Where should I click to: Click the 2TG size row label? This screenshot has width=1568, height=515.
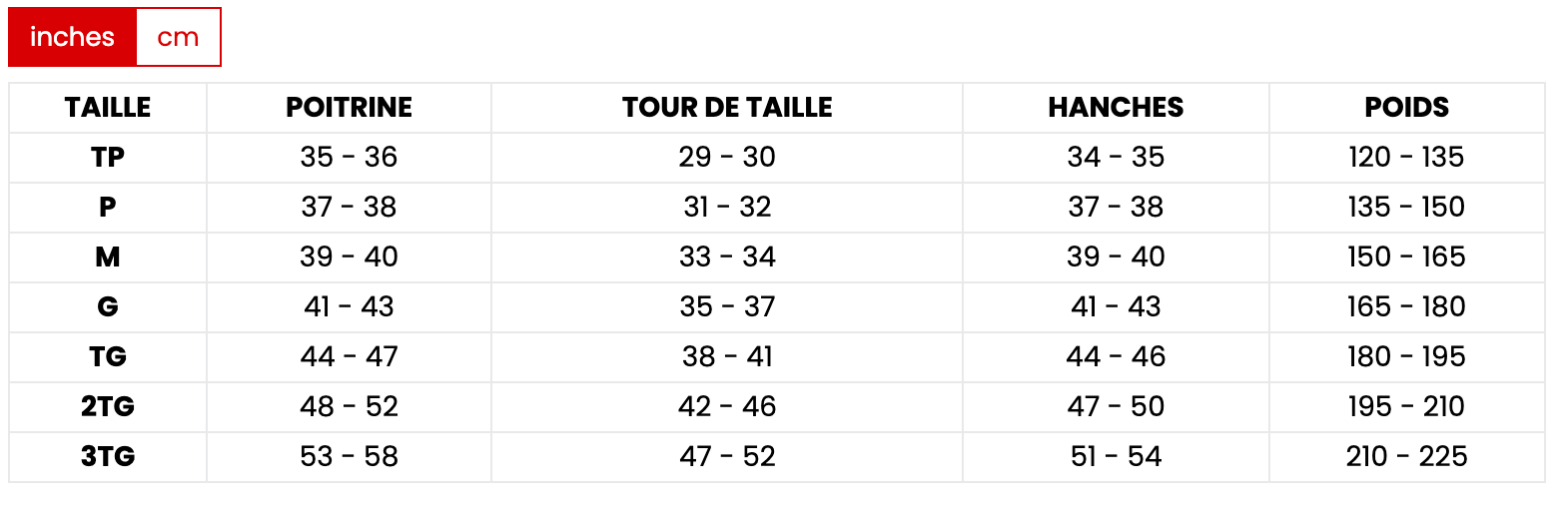(108, 407)
